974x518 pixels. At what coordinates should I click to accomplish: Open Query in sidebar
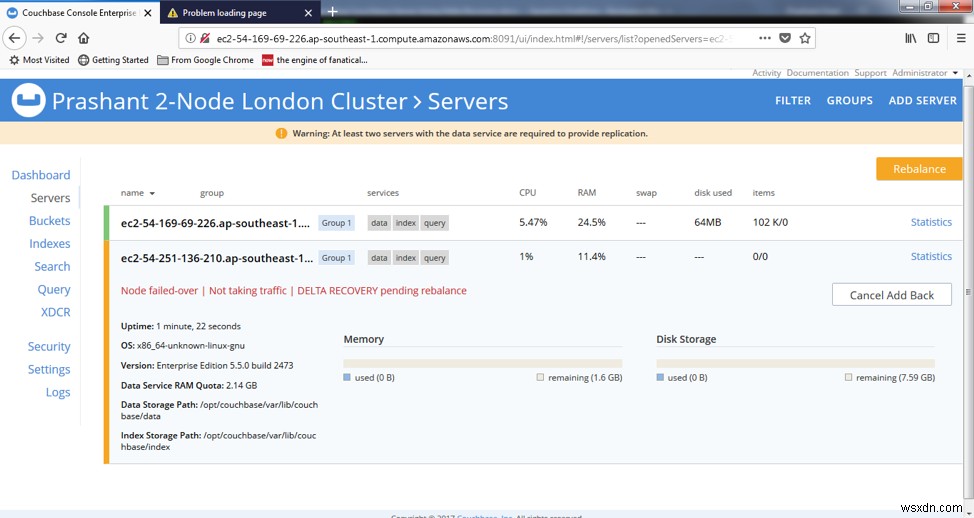pos(54,289)
